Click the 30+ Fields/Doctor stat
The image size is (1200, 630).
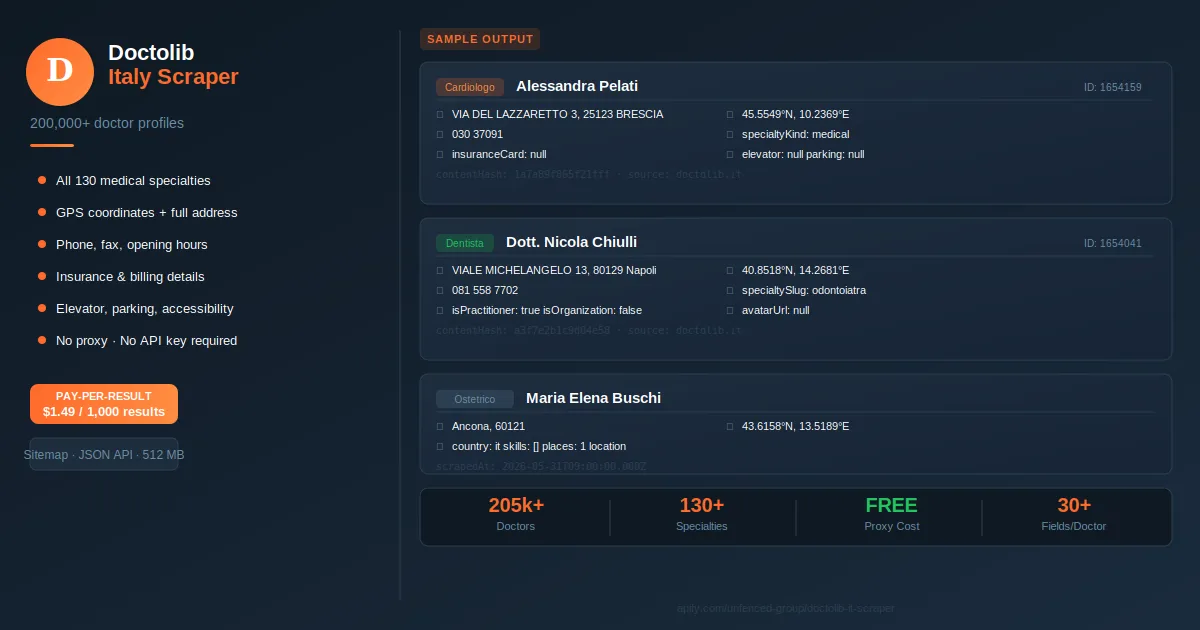pos(1074,516)
